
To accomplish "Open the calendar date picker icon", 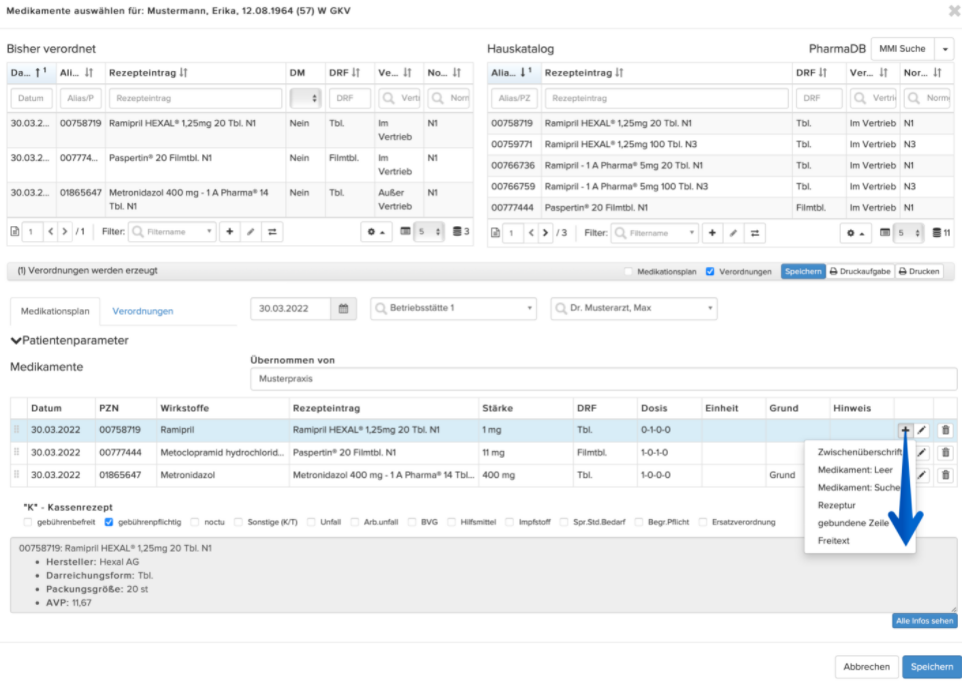I will click(x=344, y=308).
